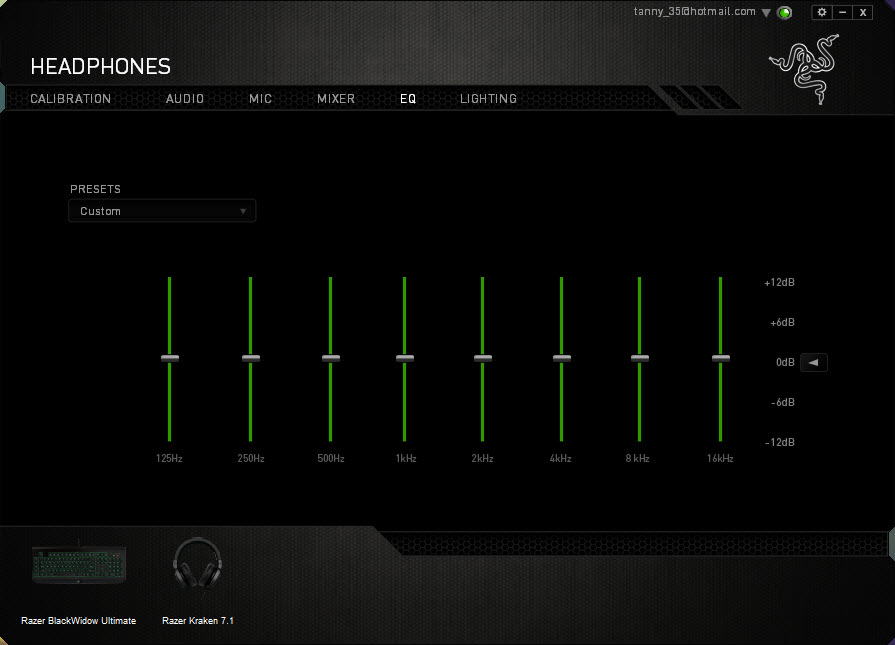The width and height of the screenshot is (895, 645).
Task: Click the 500Hz slider handle
Action: [x=331, y=358]
